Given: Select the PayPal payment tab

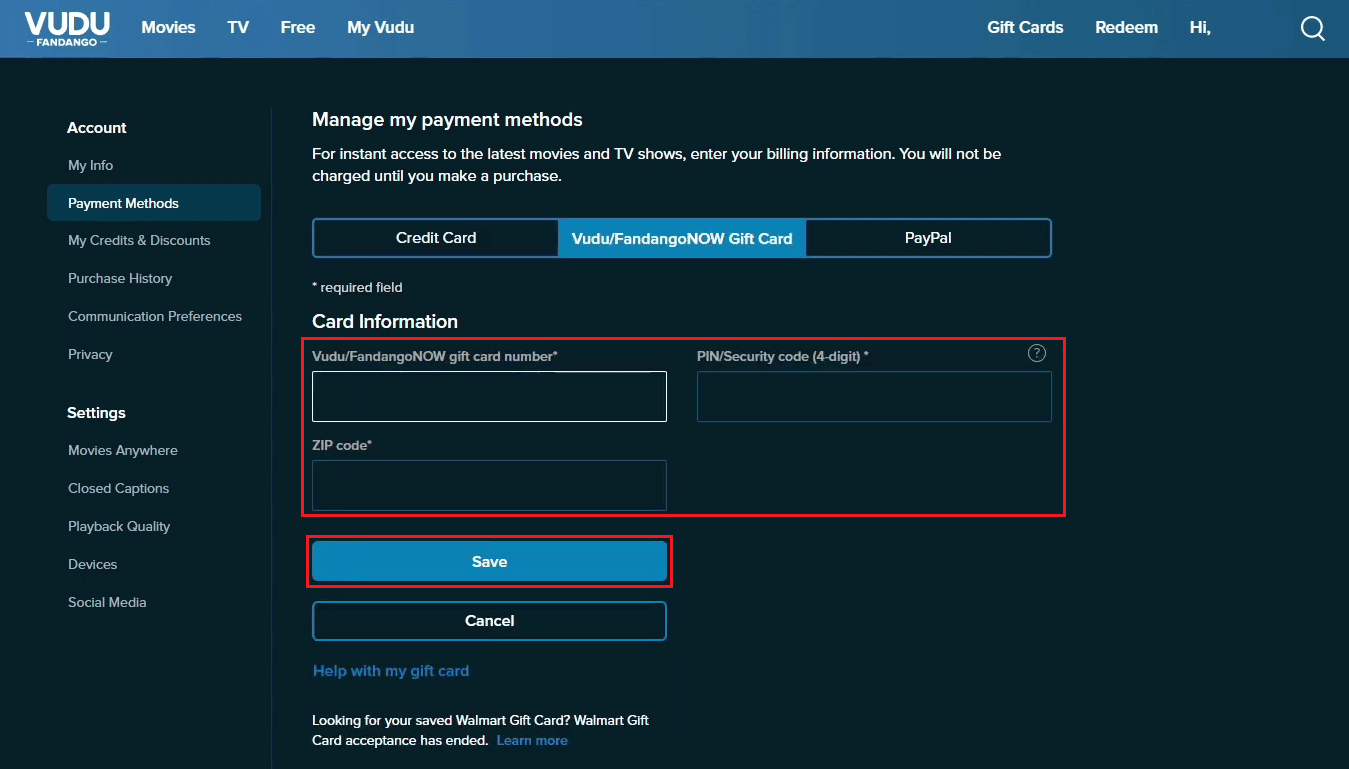Looking at the screenshot, I should tap(928, 238).
